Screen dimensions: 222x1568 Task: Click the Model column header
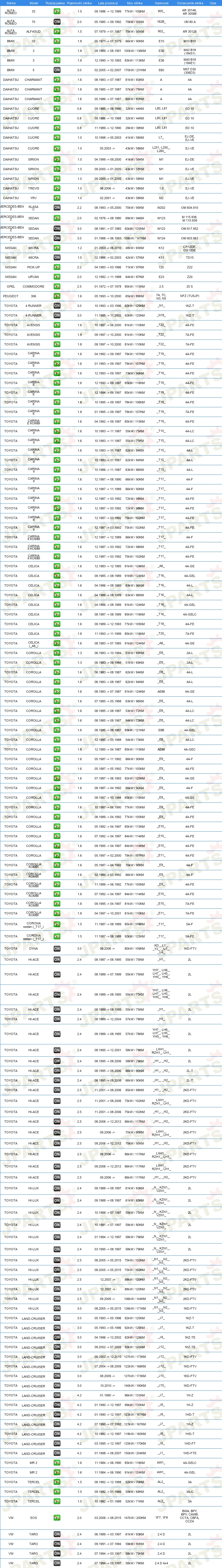pos(34,3)
